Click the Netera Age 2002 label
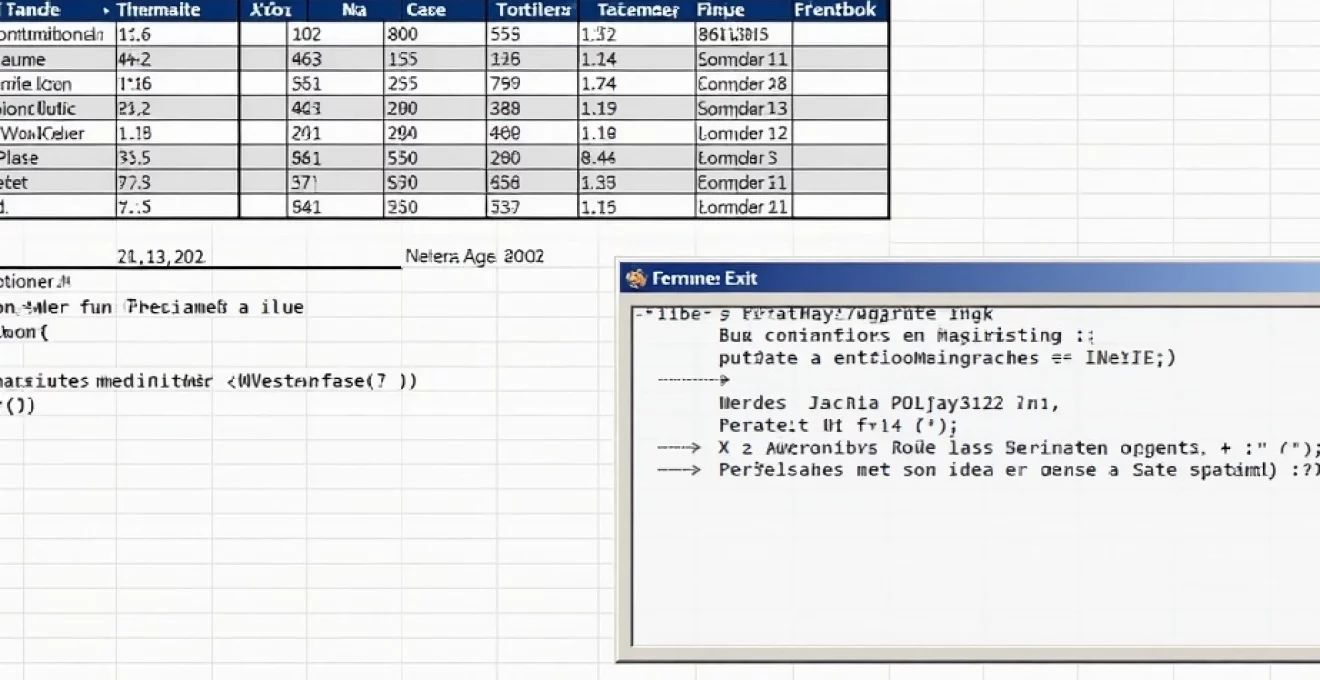The height and width of the screenshot is (680, 1320). tap(475, 256)
